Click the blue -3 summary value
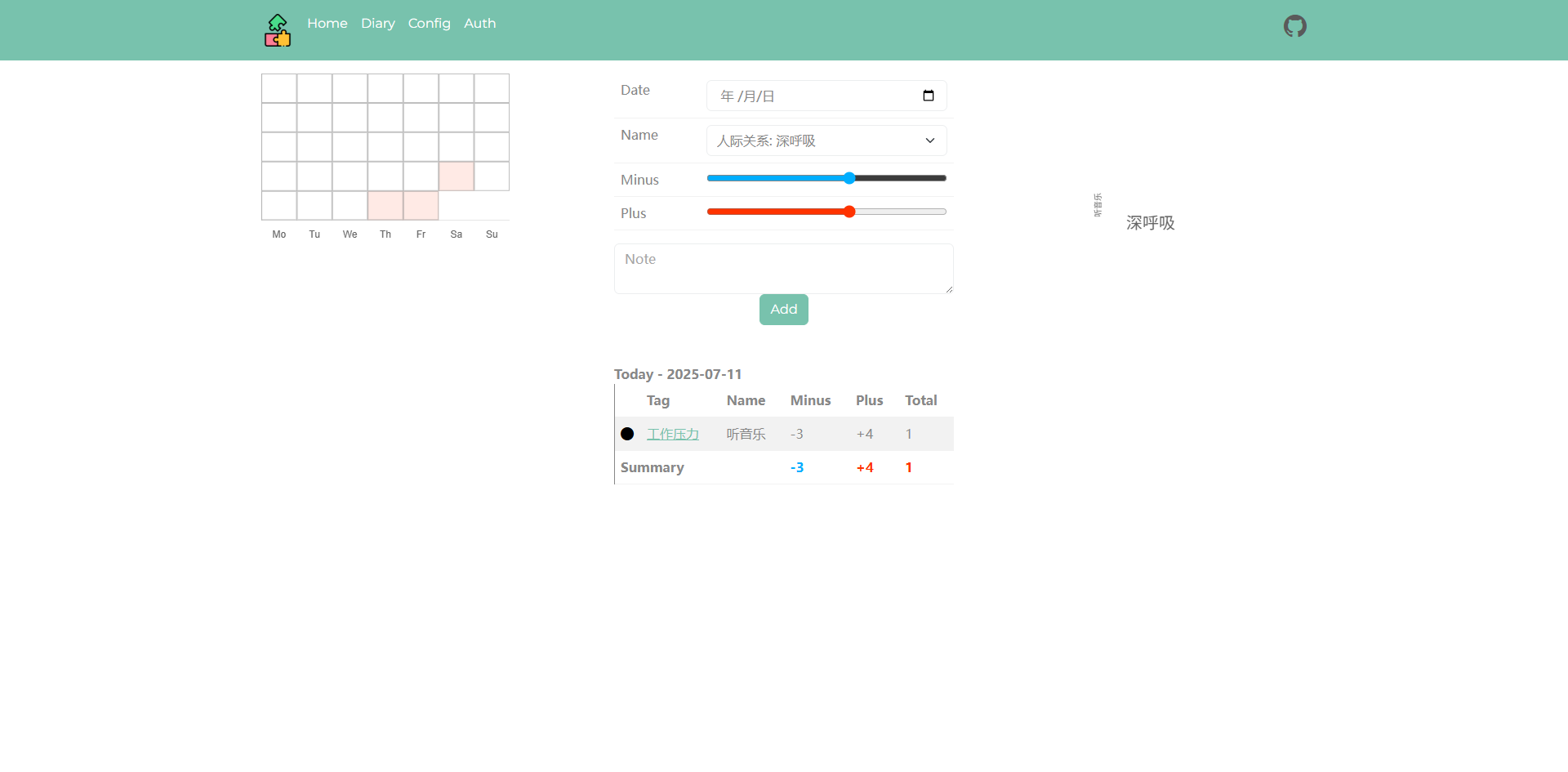This screenshot has height=772, width=1568. pos(797,467)
